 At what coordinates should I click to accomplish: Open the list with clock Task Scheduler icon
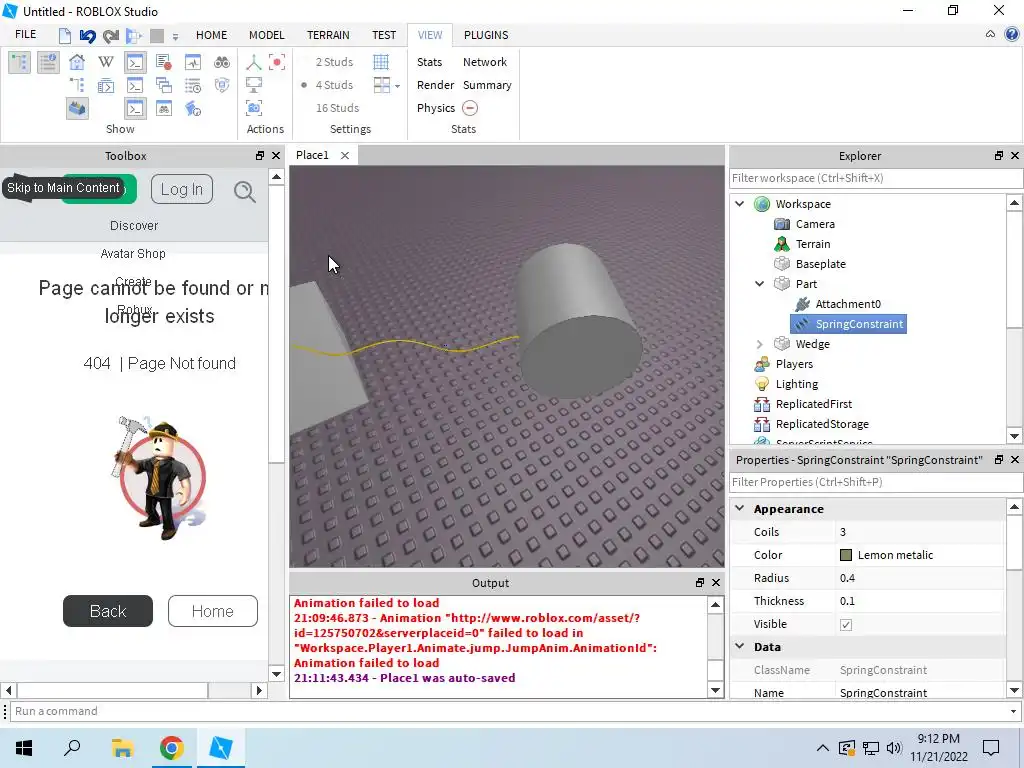pyautogui.click(x=193, y=85)
